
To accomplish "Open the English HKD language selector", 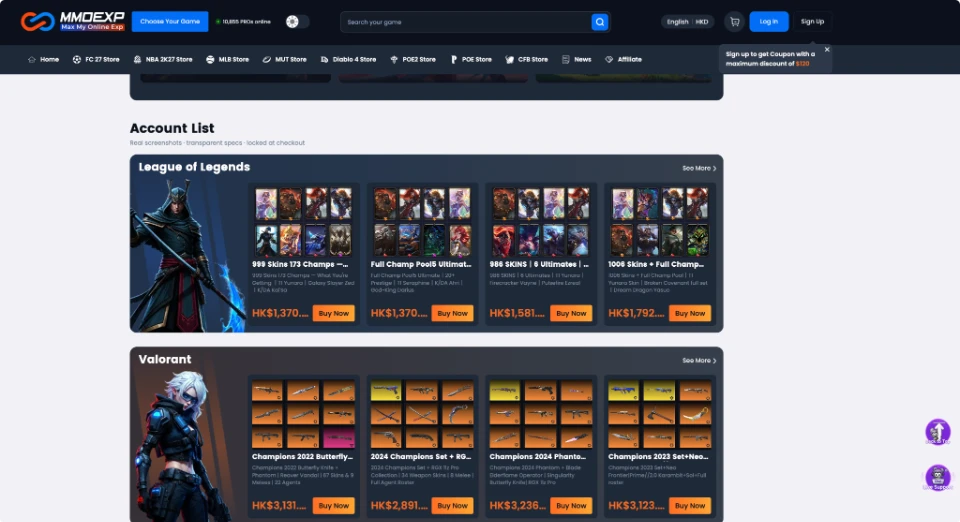I will pyautogui.click(x=687, y=21).
